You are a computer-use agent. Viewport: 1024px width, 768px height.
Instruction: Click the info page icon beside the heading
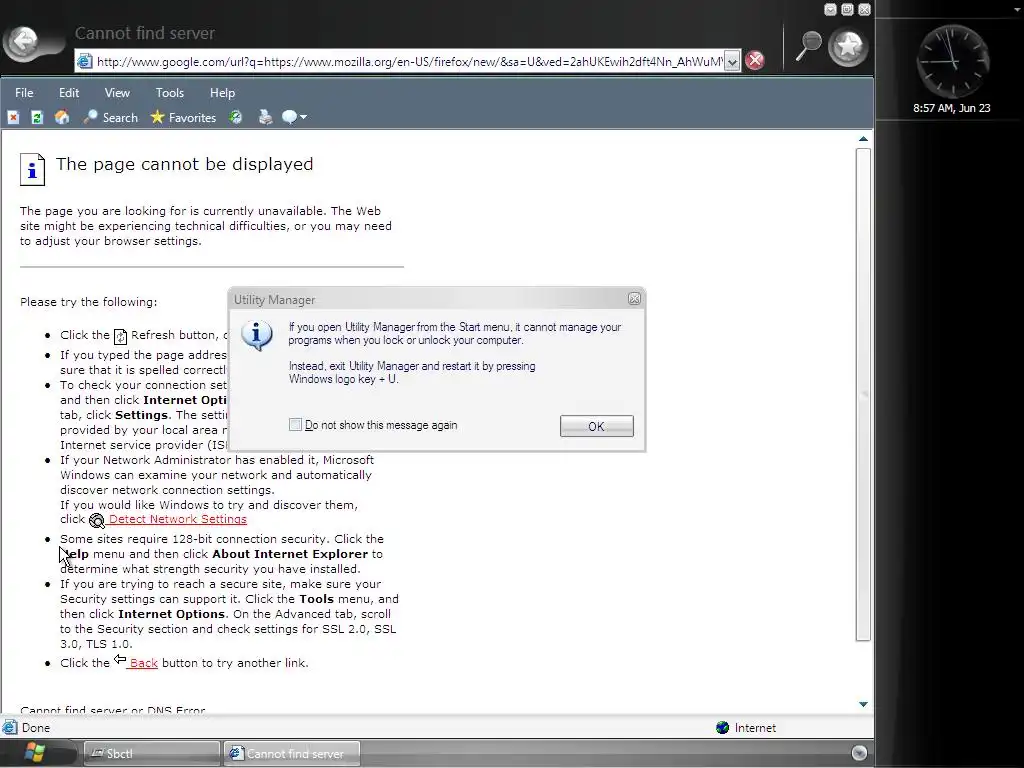point(33,170)
